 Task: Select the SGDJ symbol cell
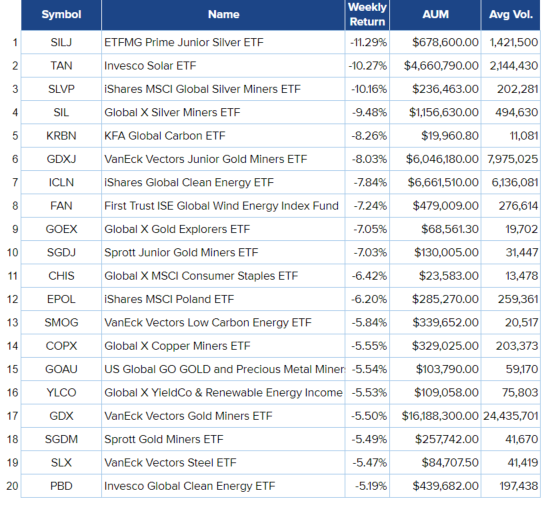click(x=61, y=252)
